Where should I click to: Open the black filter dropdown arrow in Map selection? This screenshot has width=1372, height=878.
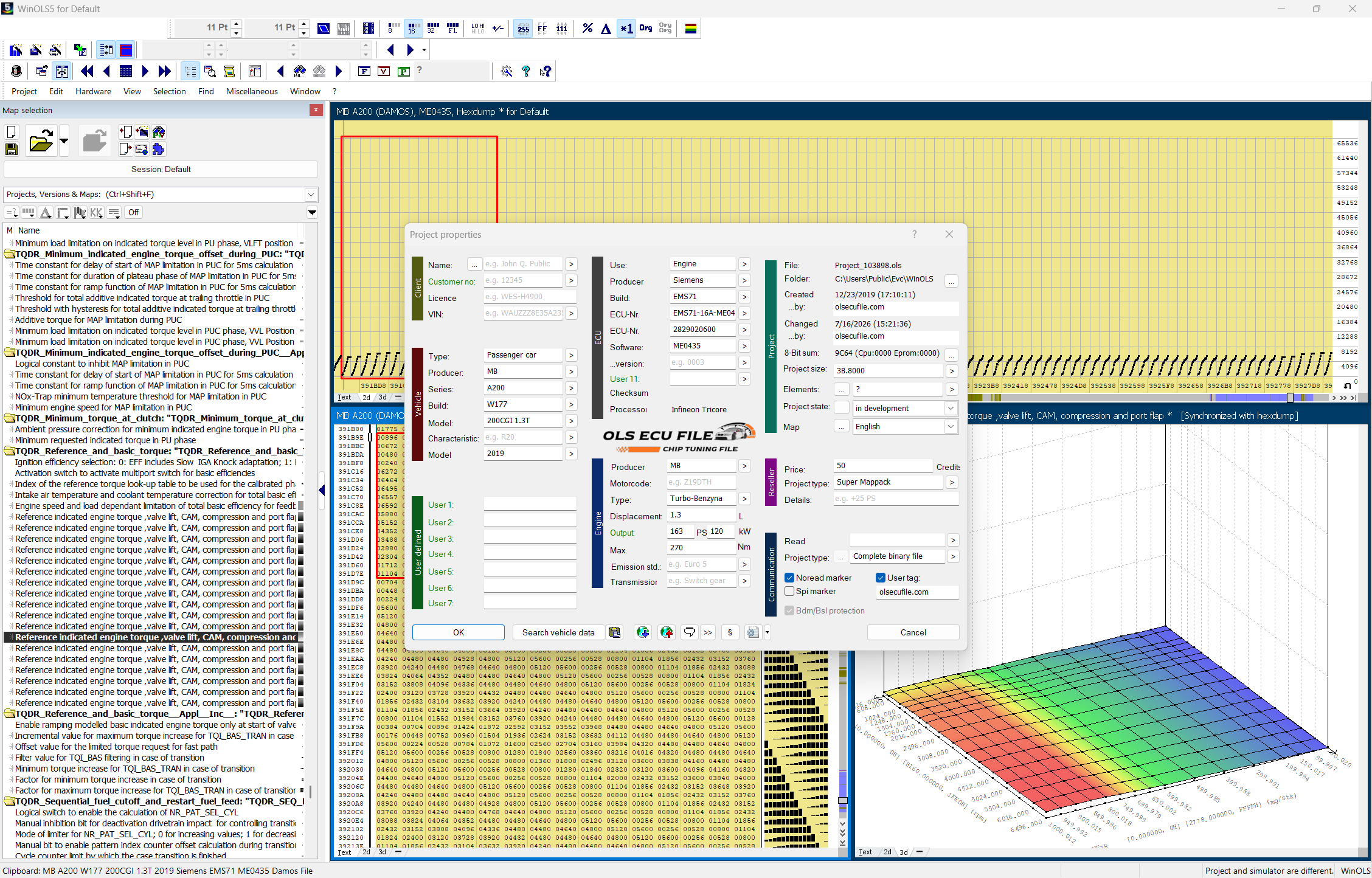(312, 212)
